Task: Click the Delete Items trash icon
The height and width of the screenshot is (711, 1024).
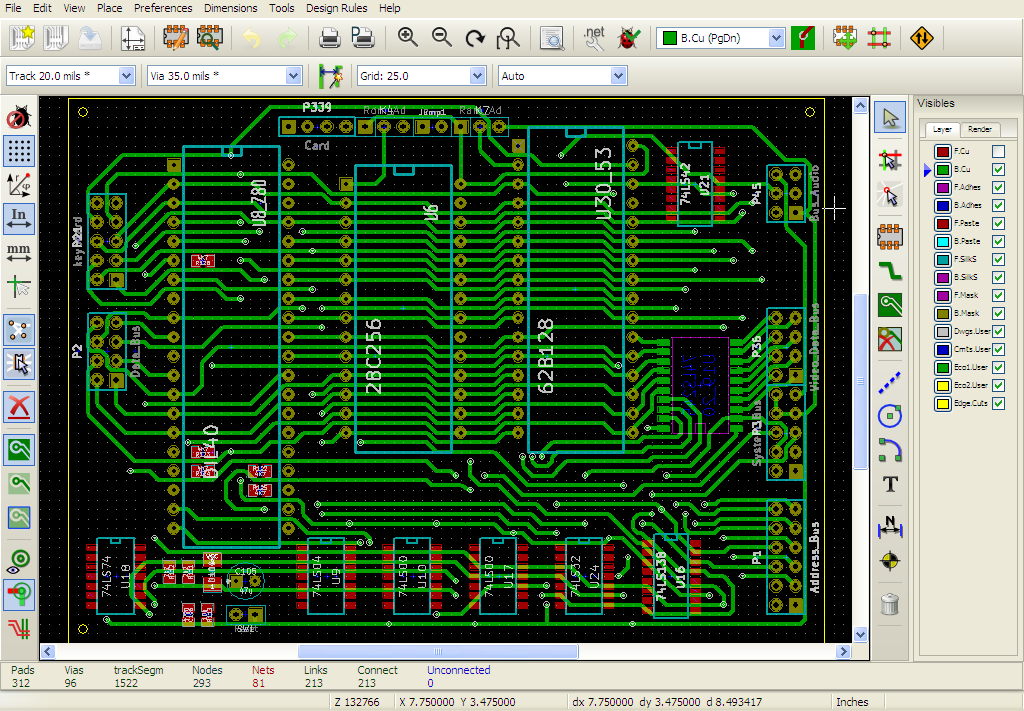Action: pyautogui.click(x=889, y=603)
